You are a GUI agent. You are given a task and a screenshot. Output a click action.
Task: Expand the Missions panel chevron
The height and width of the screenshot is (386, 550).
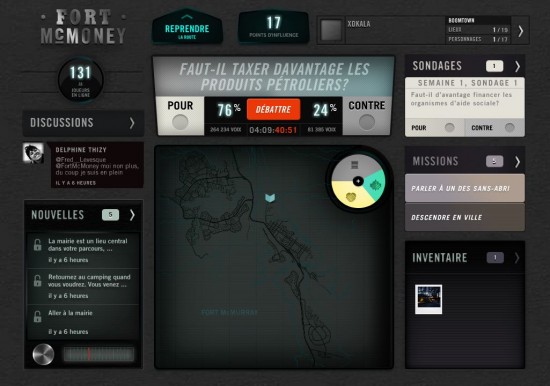(517, 162)
